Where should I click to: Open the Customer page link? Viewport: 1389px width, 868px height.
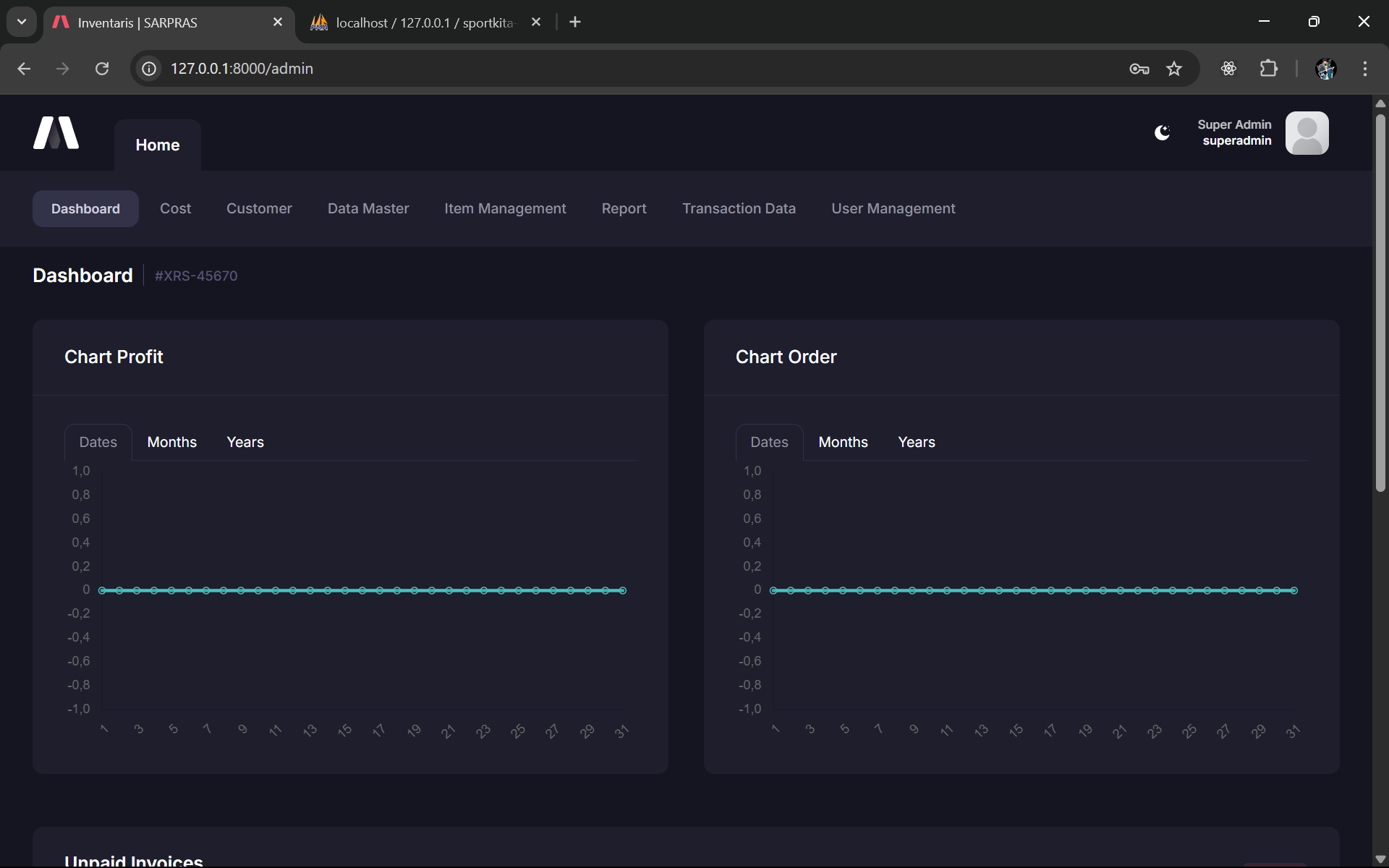(x=259, y=208)
